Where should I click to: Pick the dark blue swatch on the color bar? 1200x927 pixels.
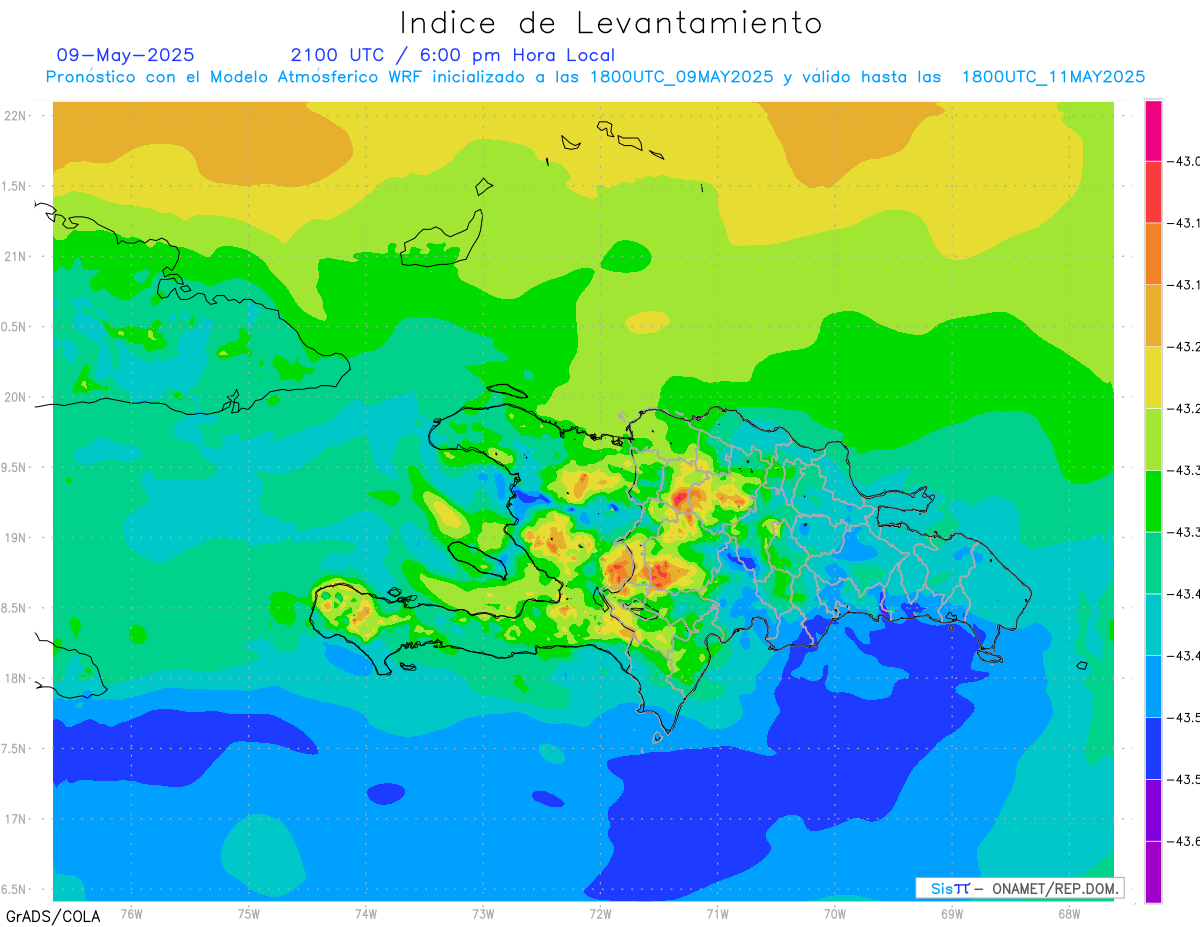point(1153,748)
